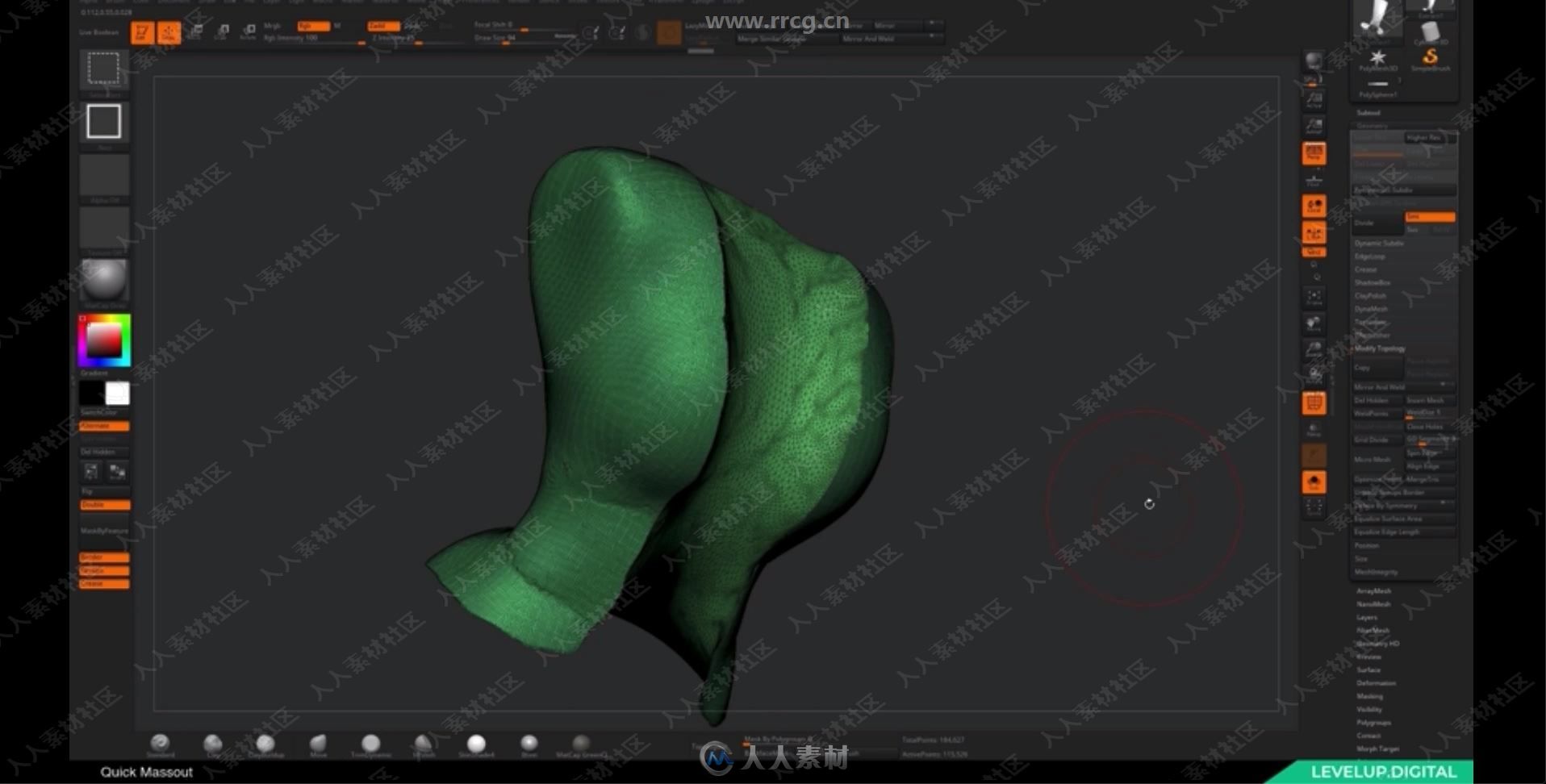Open the Texture Off selector
Image resolution: width=1546 pixels, height=784 pixels.
coord(104,230)
